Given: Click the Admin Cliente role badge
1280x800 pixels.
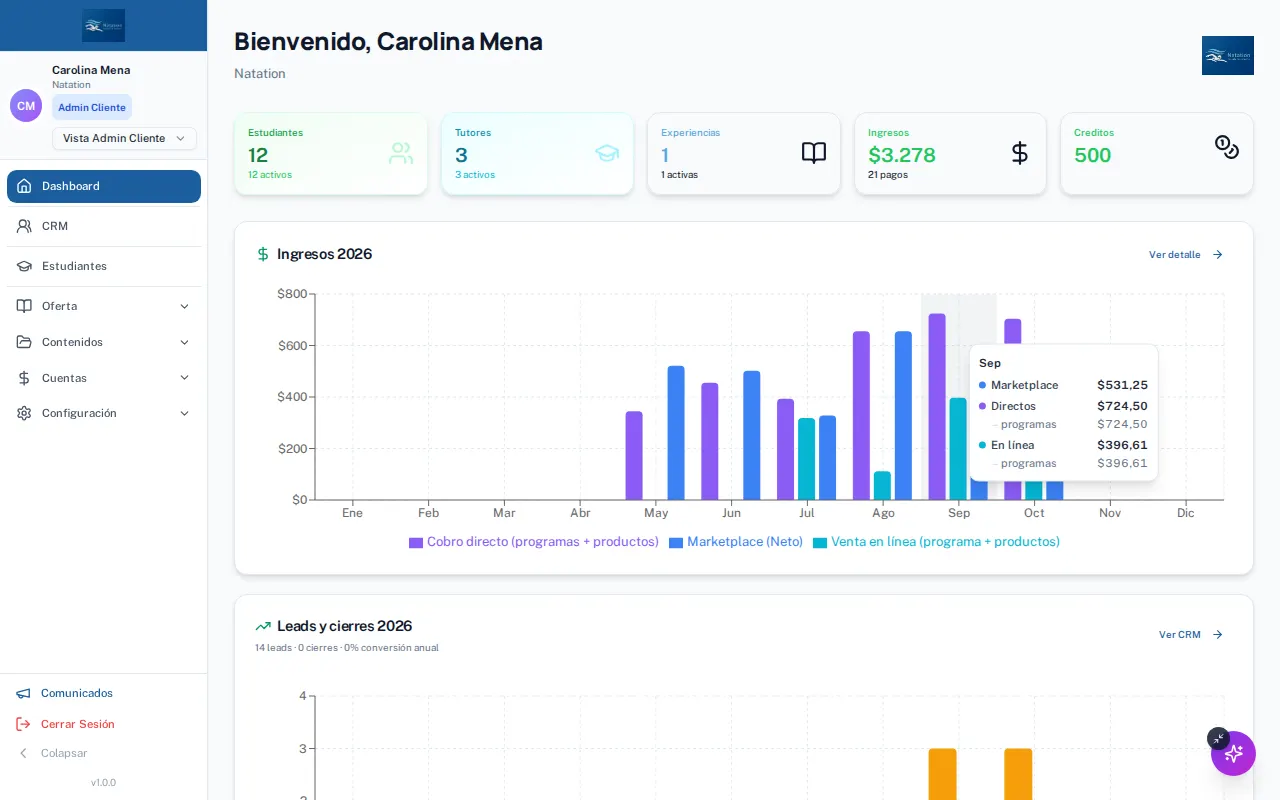Looking at the screenshot, I should pyautogui.click(x=92, y=107).
